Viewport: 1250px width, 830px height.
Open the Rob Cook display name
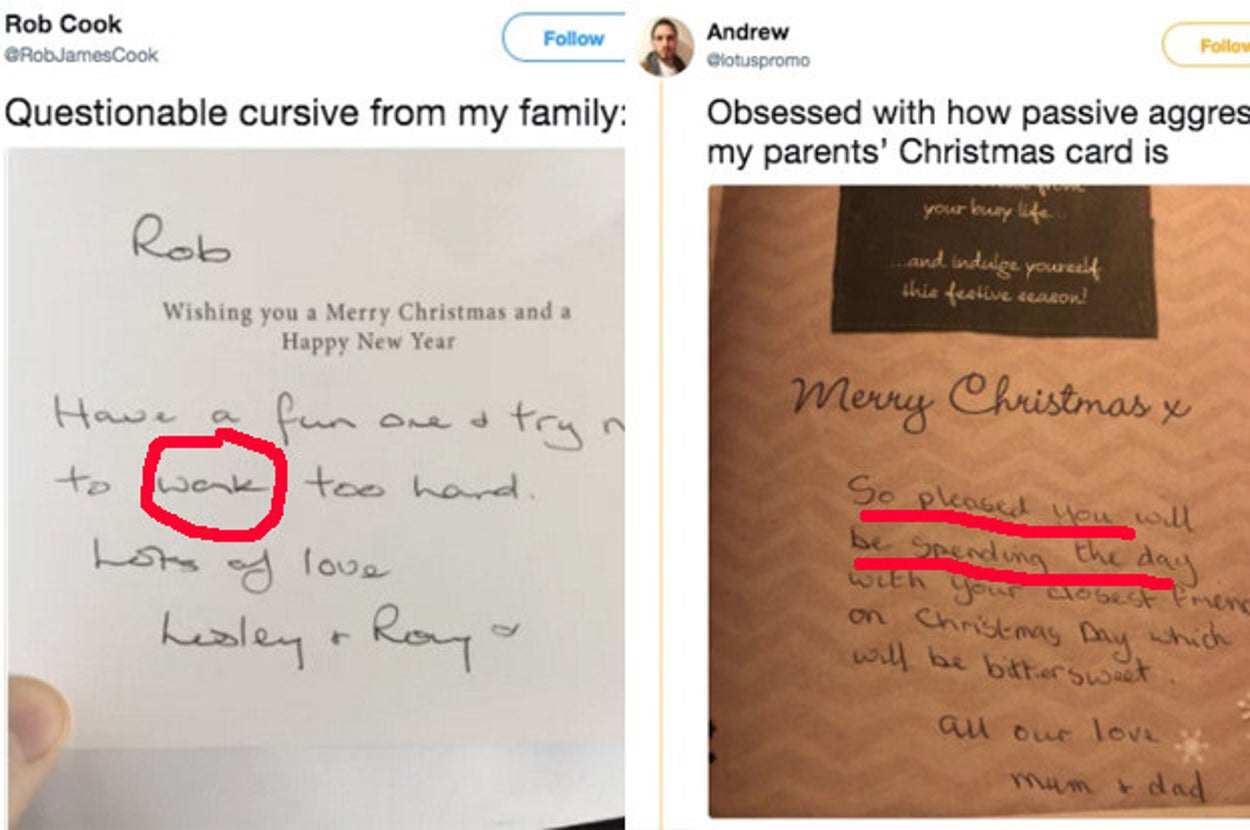[64, 24]
